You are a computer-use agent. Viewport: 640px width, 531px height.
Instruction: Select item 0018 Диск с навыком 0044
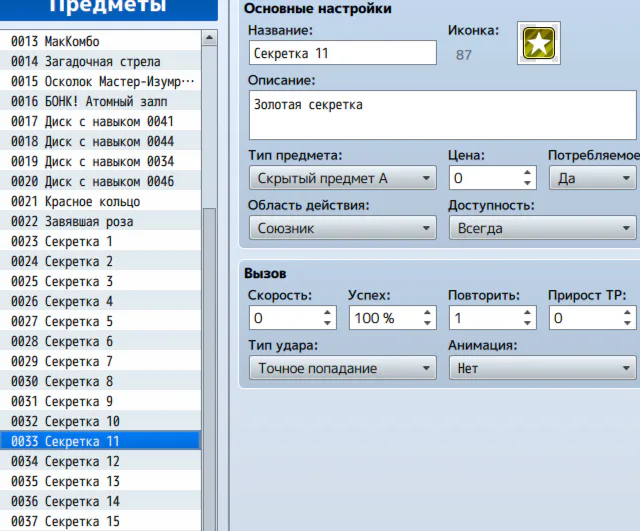click(100, 141)
